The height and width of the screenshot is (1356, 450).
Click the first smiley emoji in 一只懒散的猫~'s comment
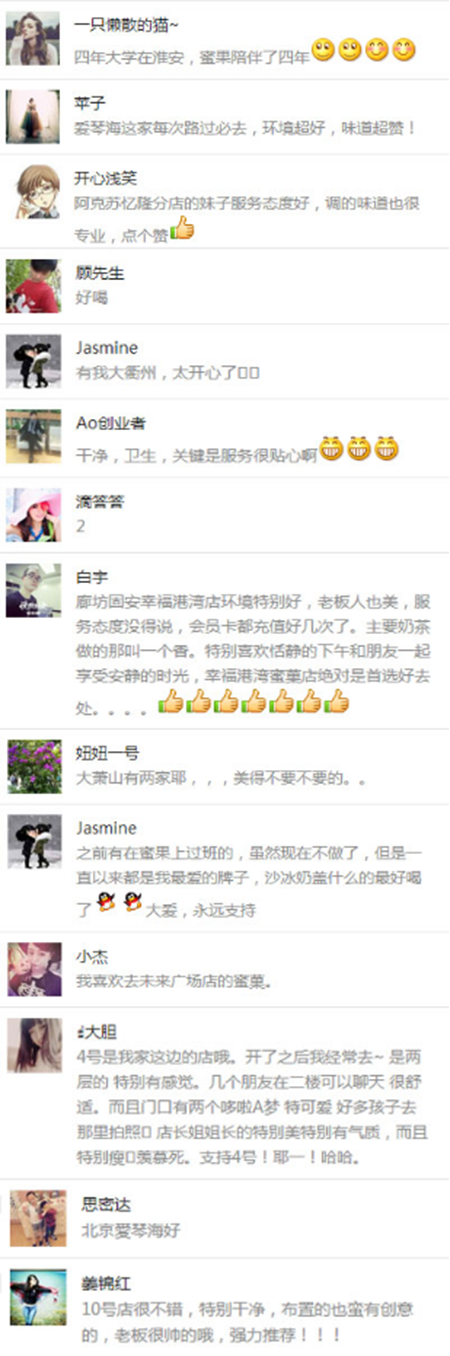(x=324, y=48)
